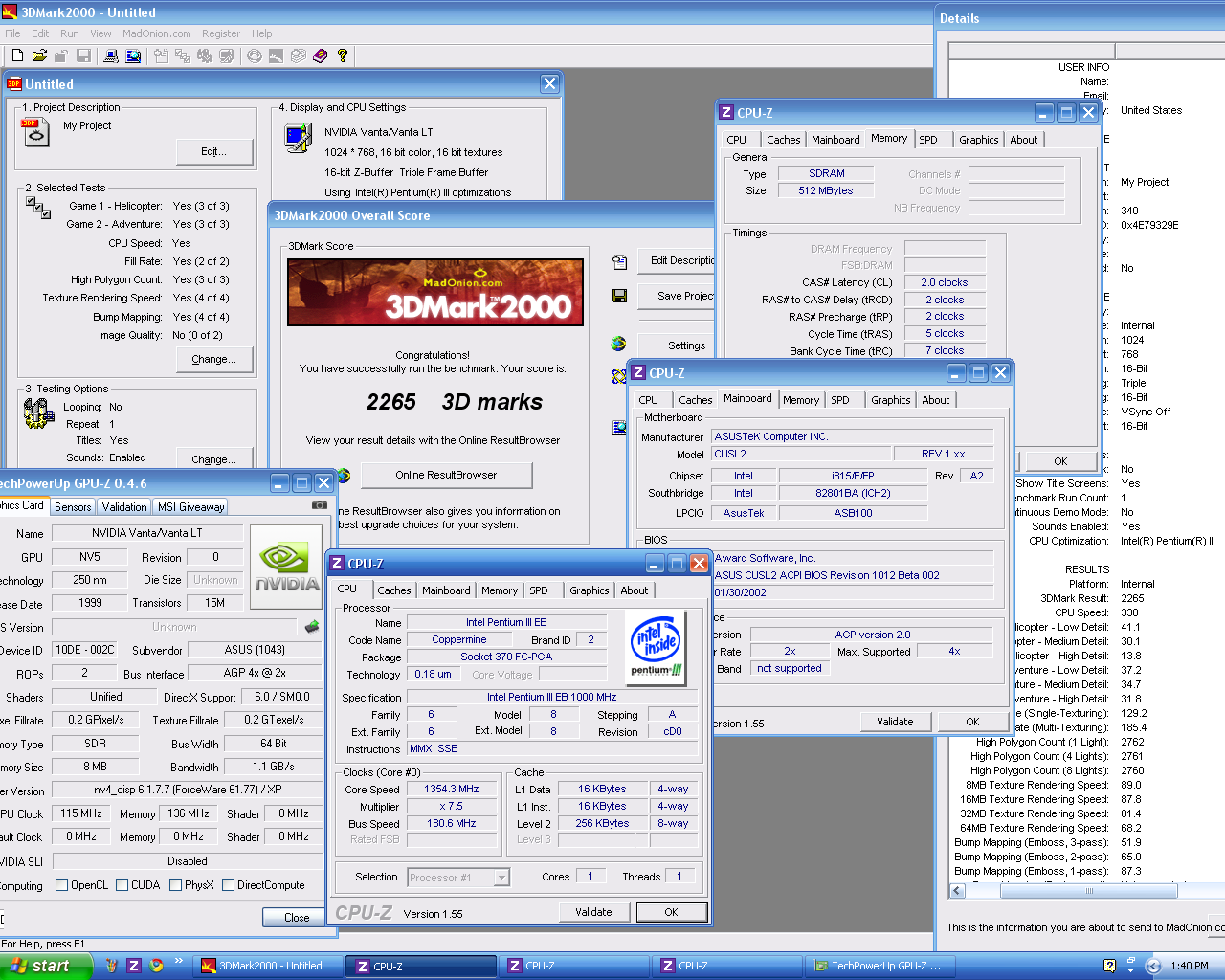
Task: Click the GPU-Z BIOS save chip icon
Action: click(x=312, y=627)
